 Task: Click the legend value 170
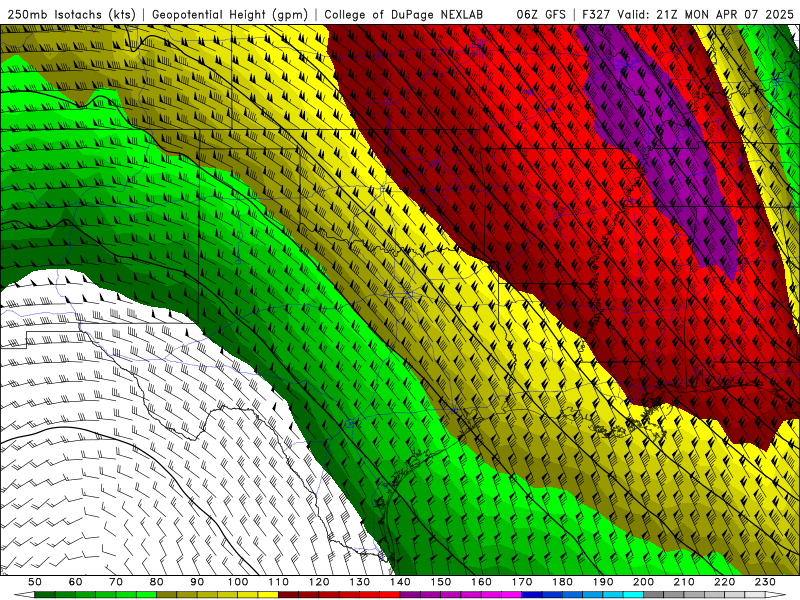pyautogui.click(x=522, y=582)
